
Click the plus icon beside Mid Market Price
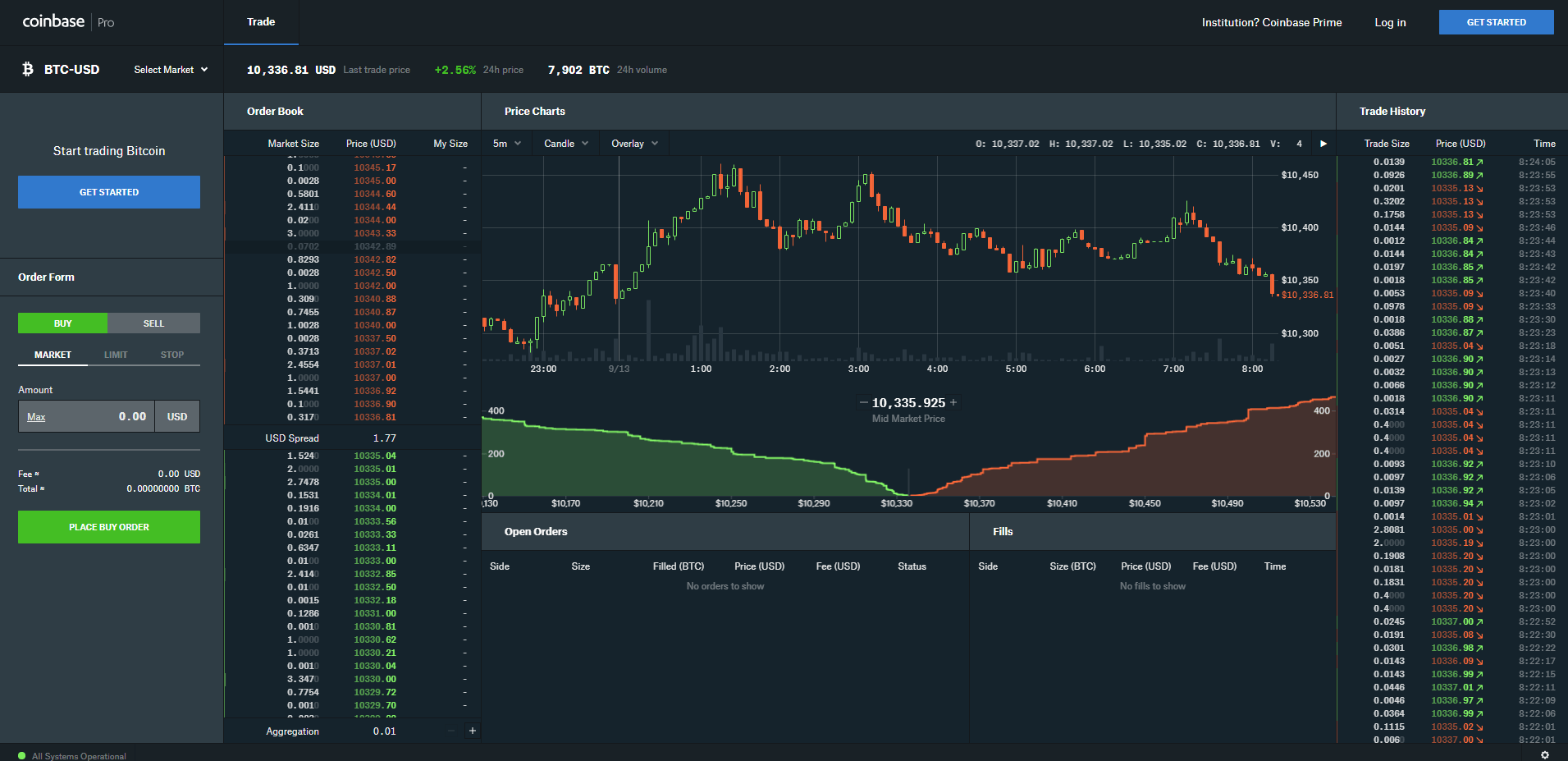coord(953,403)
